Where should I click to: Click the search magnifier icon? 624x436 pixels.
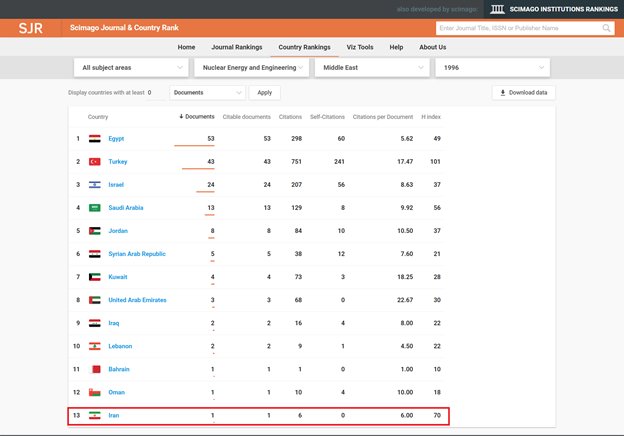pos(608,28)
